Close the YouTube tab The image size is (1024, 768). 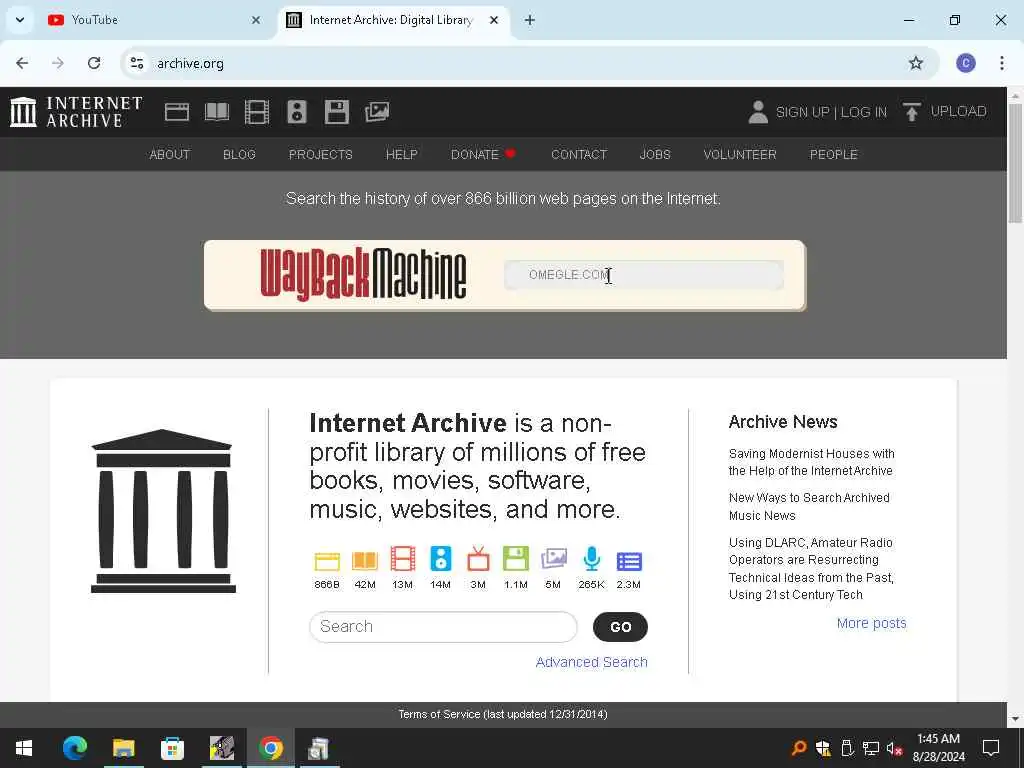pyautogui.click(x=256, y=20)
